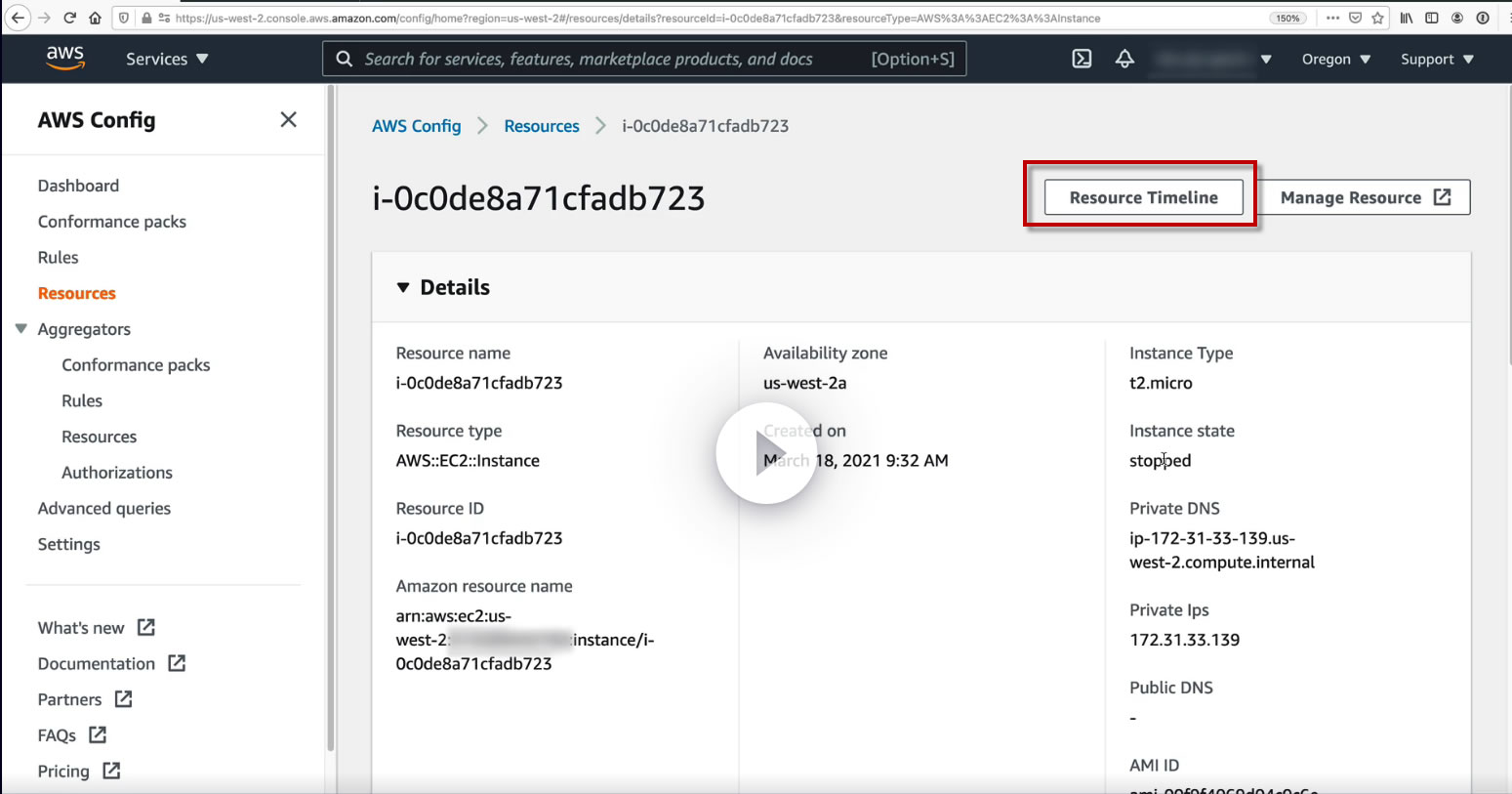Screen dimensions: 1512x794
Task: Click the external-link icon beside What's new
Action: (x=146, y=627)
